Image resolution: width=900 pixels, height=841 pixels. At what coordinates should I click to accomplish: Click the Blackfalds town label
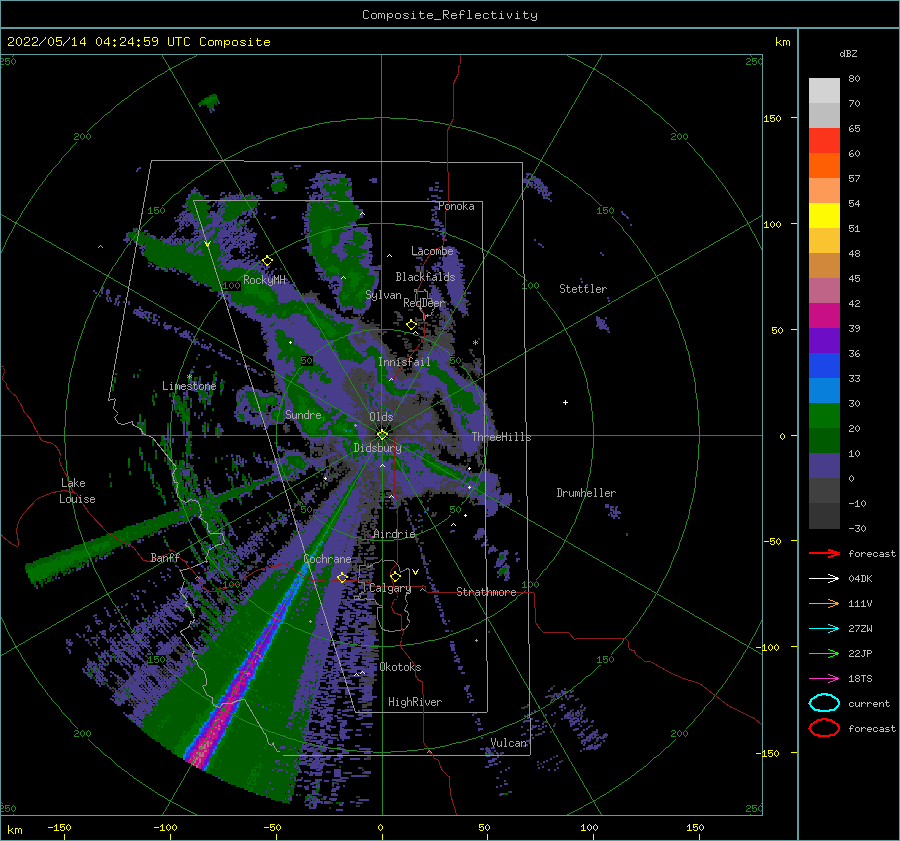coord(425,277)
